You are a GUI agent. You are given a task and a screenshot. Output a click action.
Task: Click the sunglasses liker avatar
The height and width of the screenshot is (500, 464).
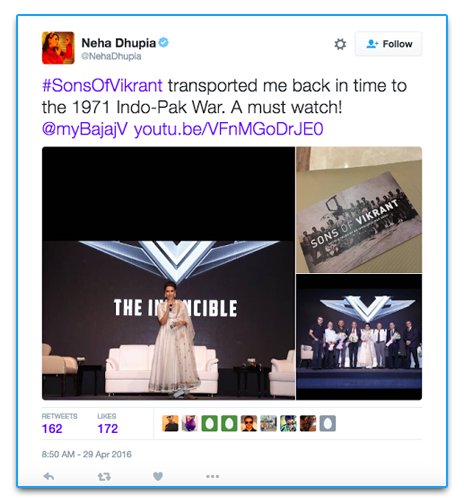point(249,423)
